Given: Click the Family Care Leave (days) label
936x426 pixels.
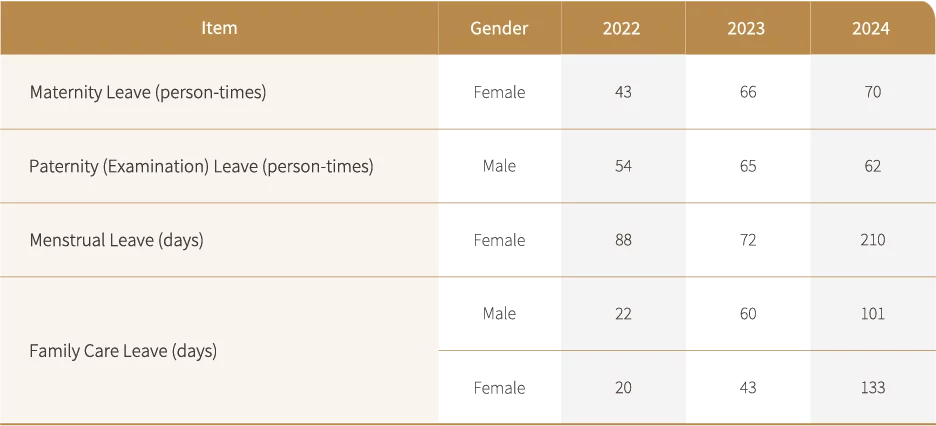Looking at the screenshot, I should point(123,351).
